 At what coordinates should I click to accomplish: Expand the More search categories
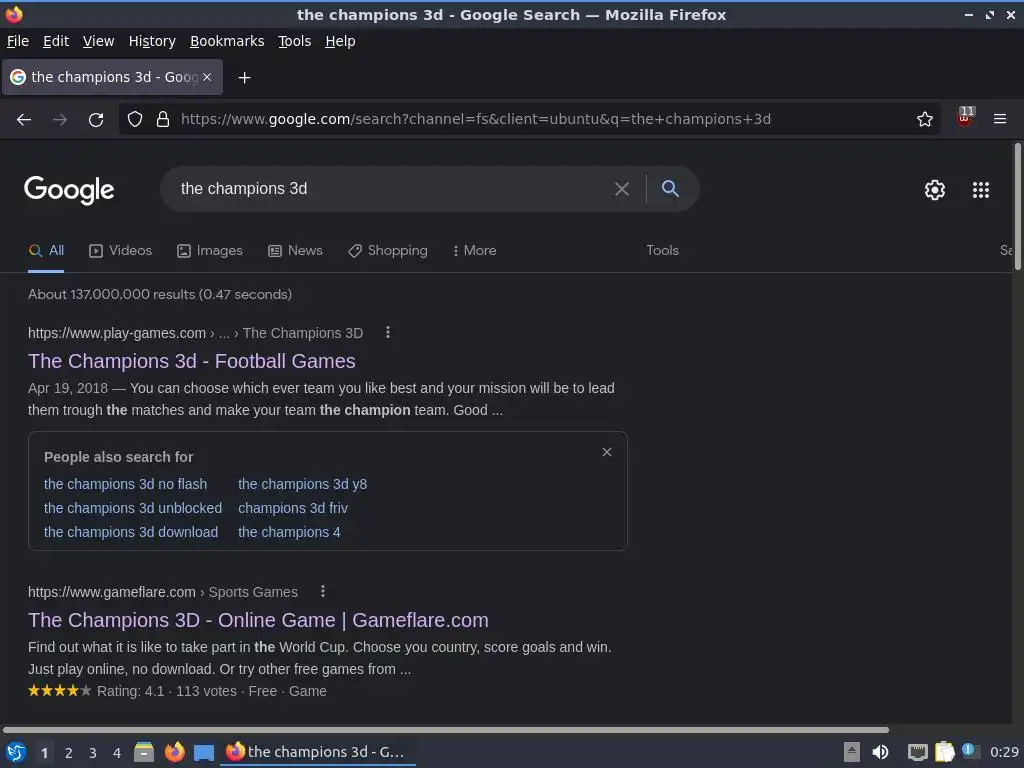click(x=475, y=251)
